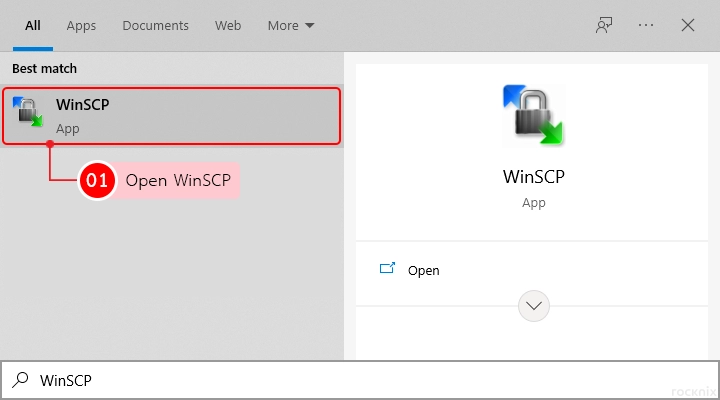Screen dimensions: 720x400
Task: Switch to the Web search tab
Action: (x=228, y=26)
